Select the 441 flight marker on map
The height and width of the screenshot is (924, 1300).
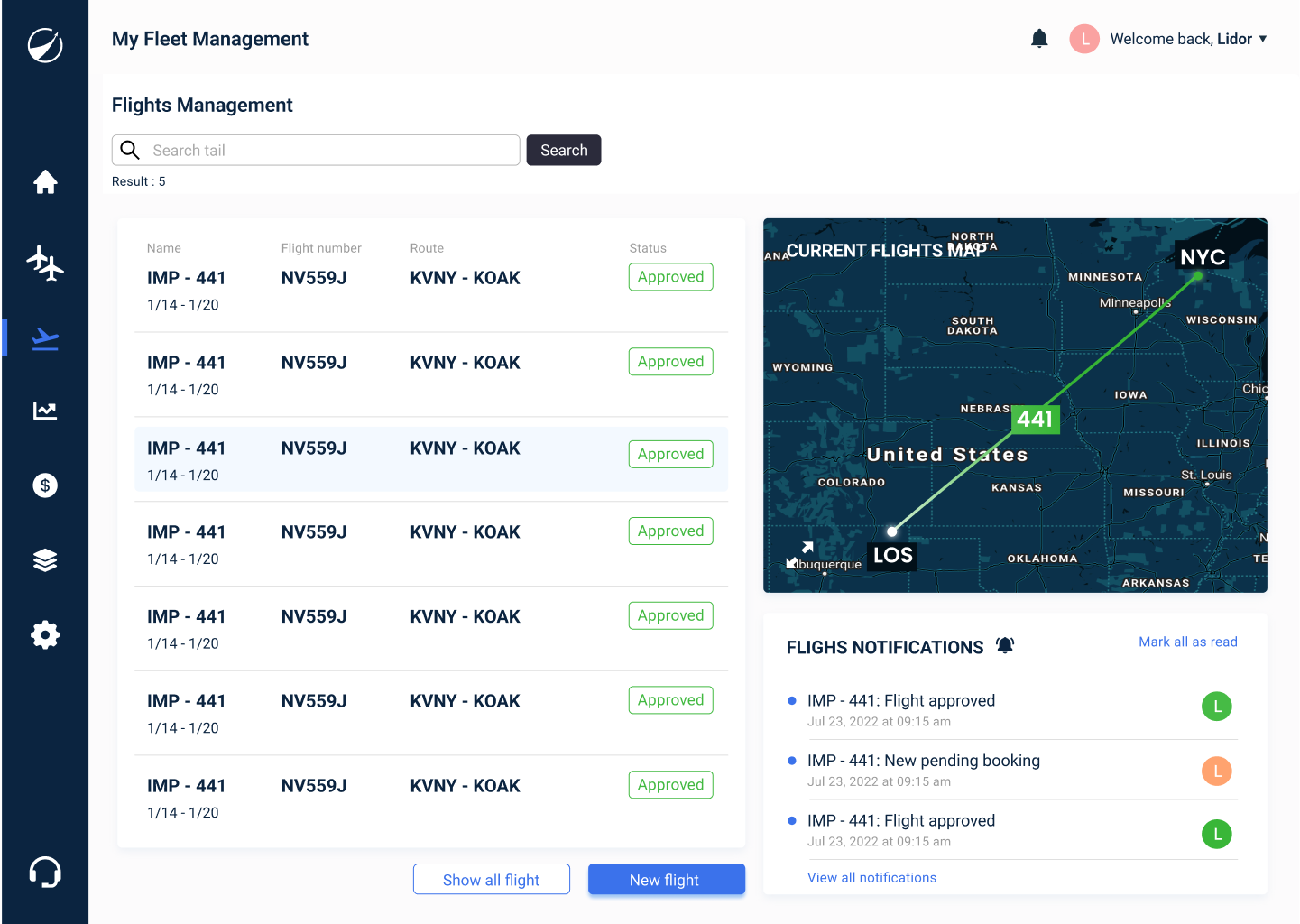1035,419
